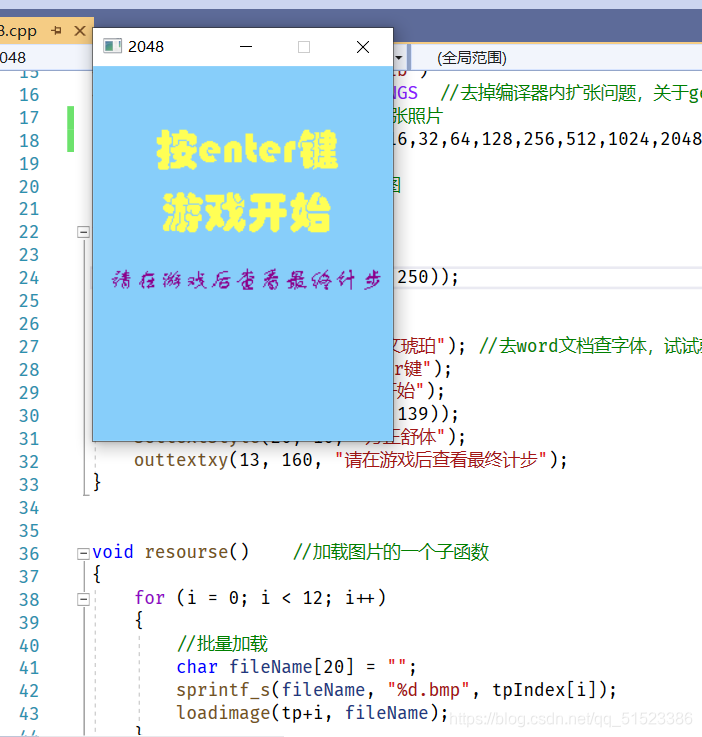This screenshot has width=702, height=737.
Task: Click the number list 32,64,128 on line 18
Action: [x=470, y=139]
